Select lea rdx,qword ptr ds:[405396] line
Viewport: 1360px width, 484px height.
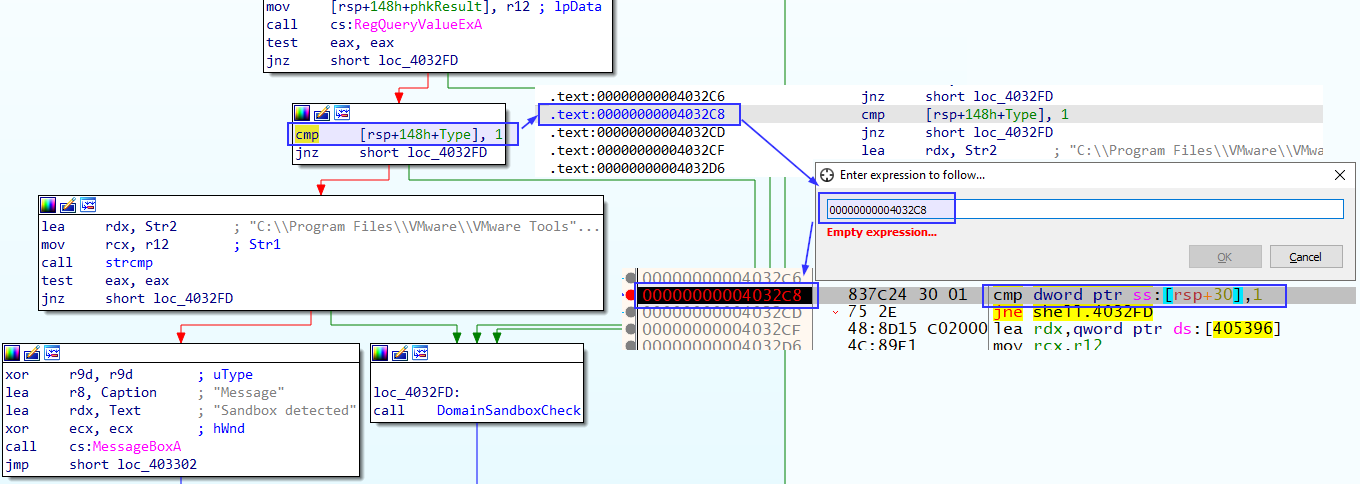[1136, 329]
